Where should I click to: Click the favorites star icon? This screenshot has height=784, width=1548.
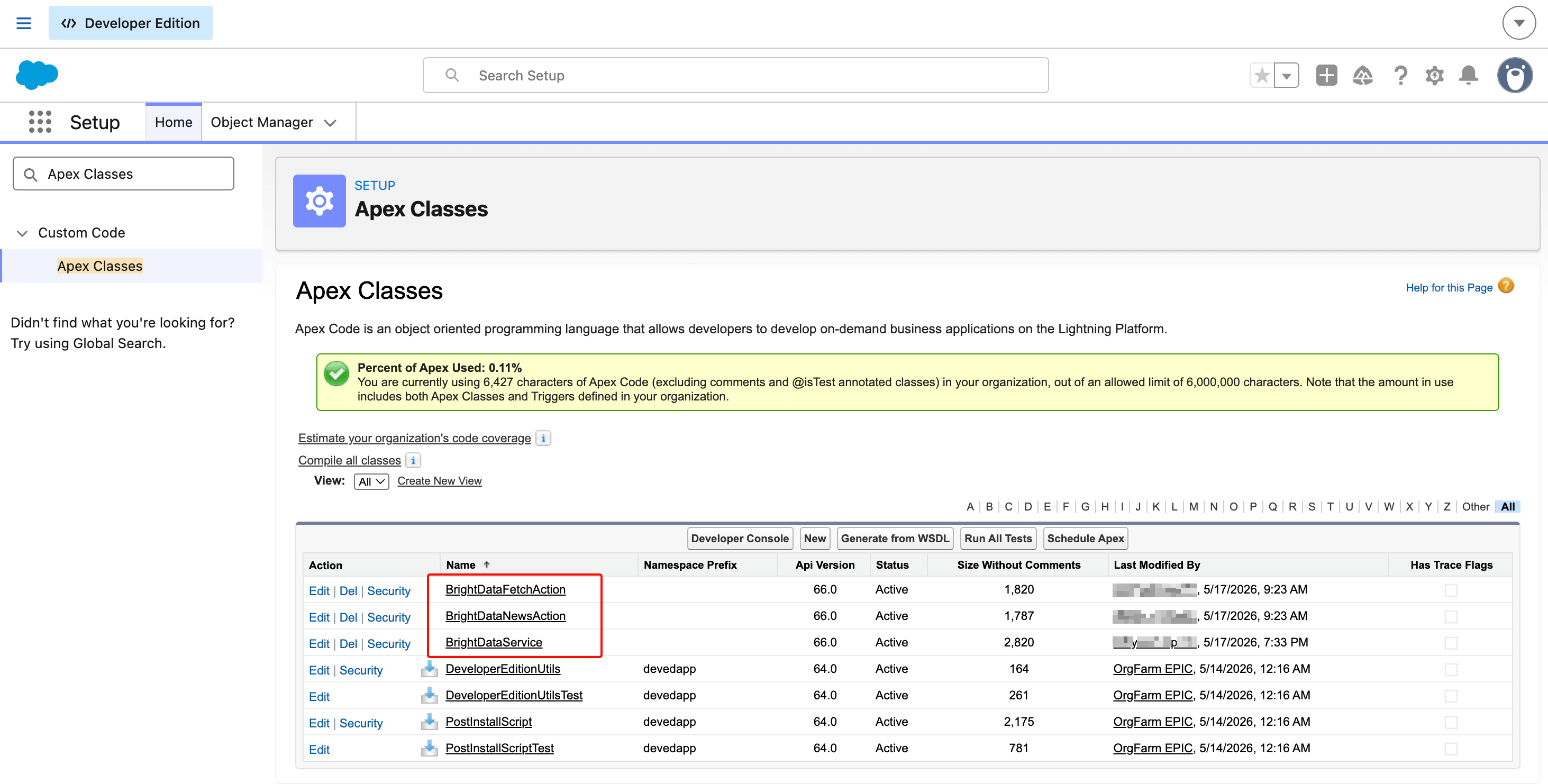click(x=1262, y=75)
